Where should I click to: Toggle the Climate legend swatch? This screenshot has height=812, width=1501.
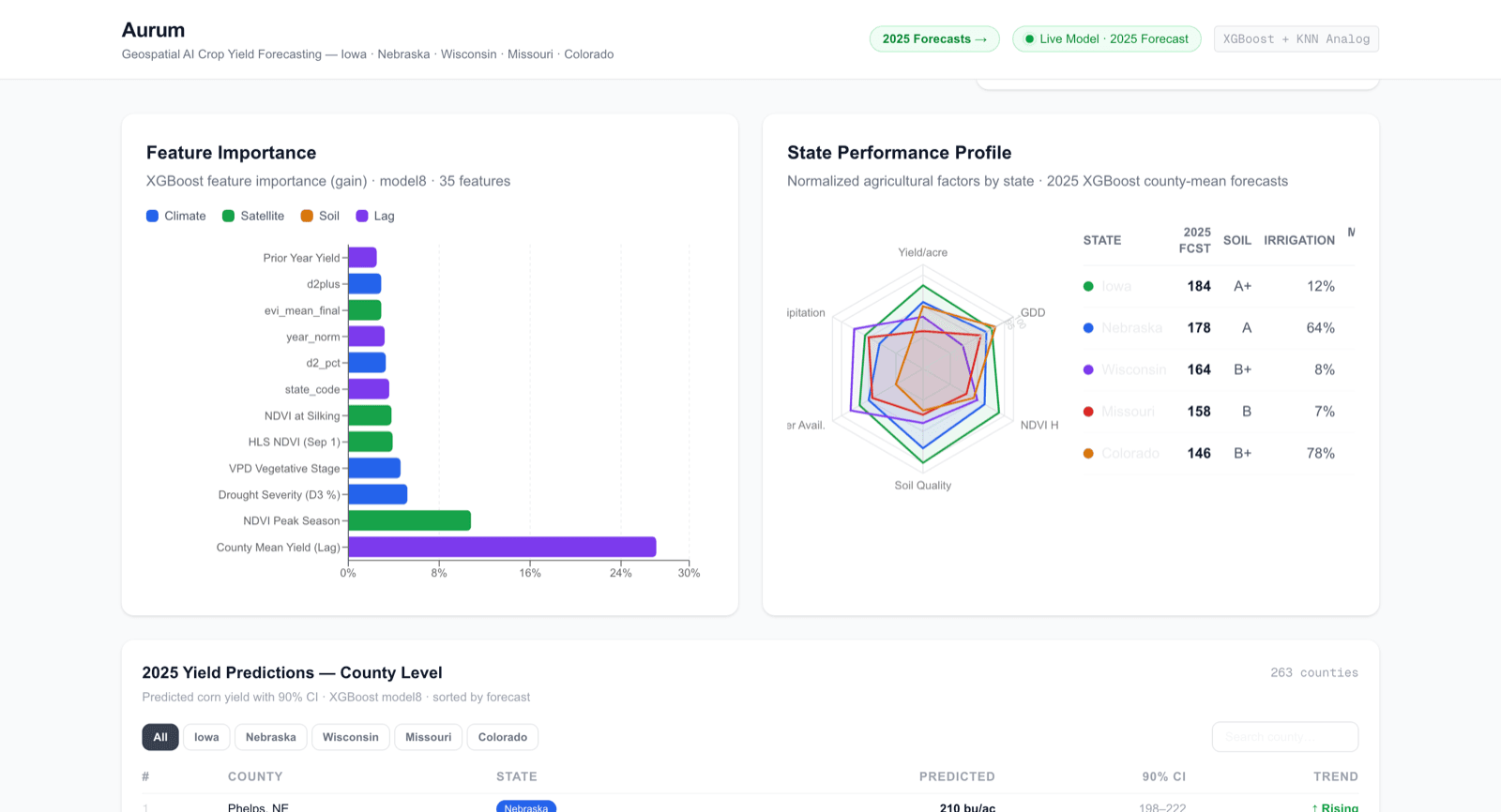click(152, 216)
